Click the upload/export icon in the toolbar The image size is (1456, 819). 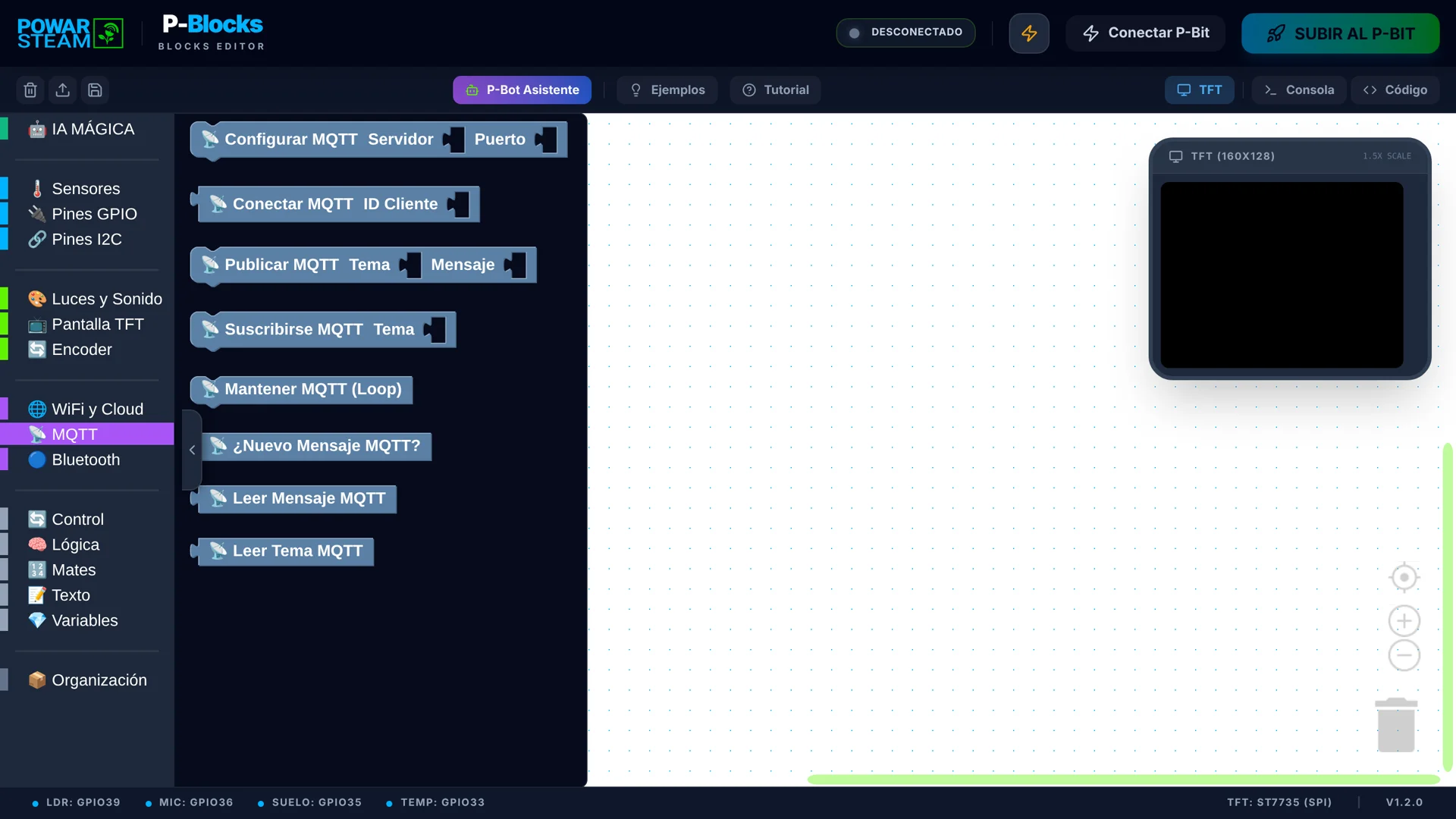pyautogui.click(x=63, y=90)
